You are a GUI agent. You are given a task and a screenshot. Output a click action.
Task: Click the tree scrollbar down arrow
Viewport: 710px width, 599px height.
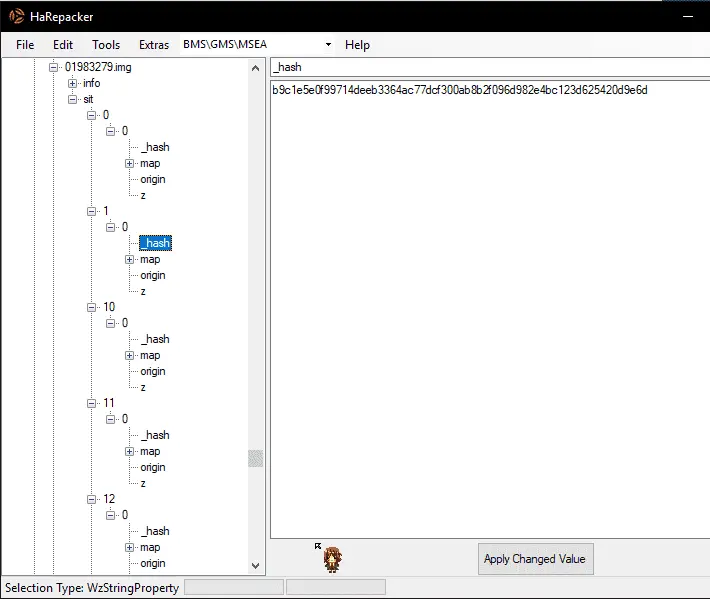(x=255, y=565)
